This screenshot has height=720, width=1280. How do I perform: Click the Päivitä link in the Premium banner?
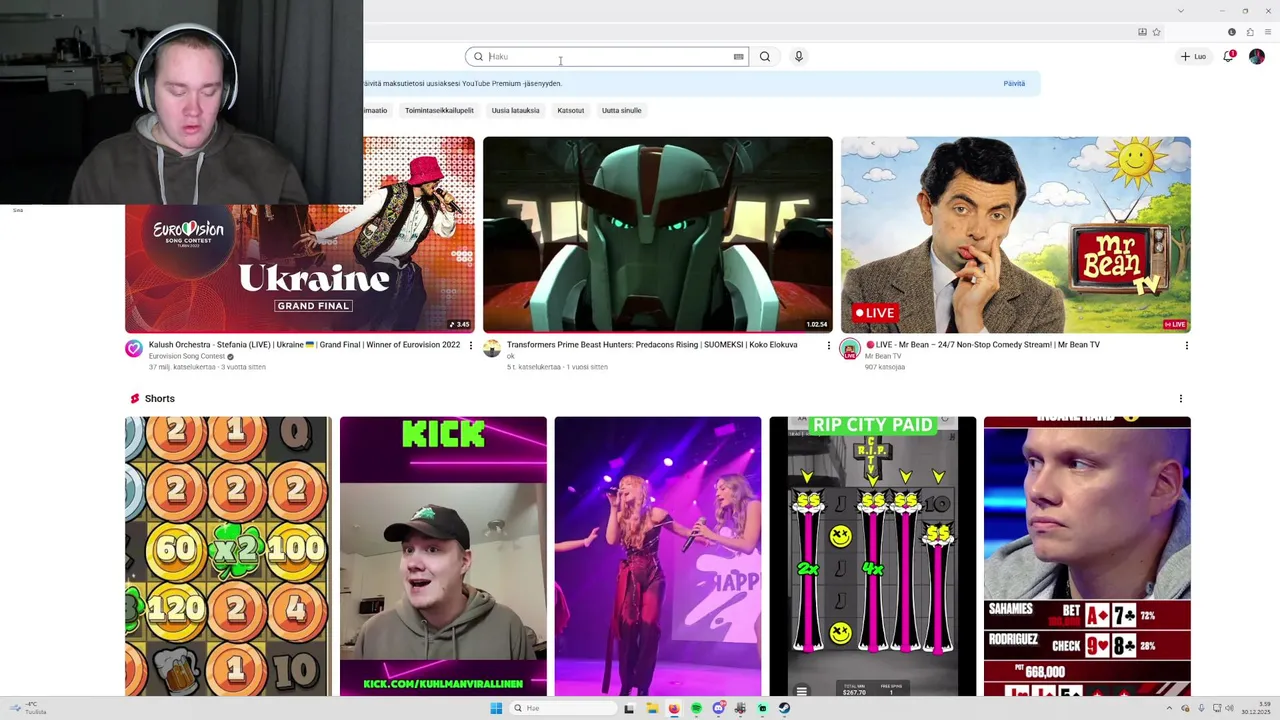pyautogui.click(x=1014, y=84)
